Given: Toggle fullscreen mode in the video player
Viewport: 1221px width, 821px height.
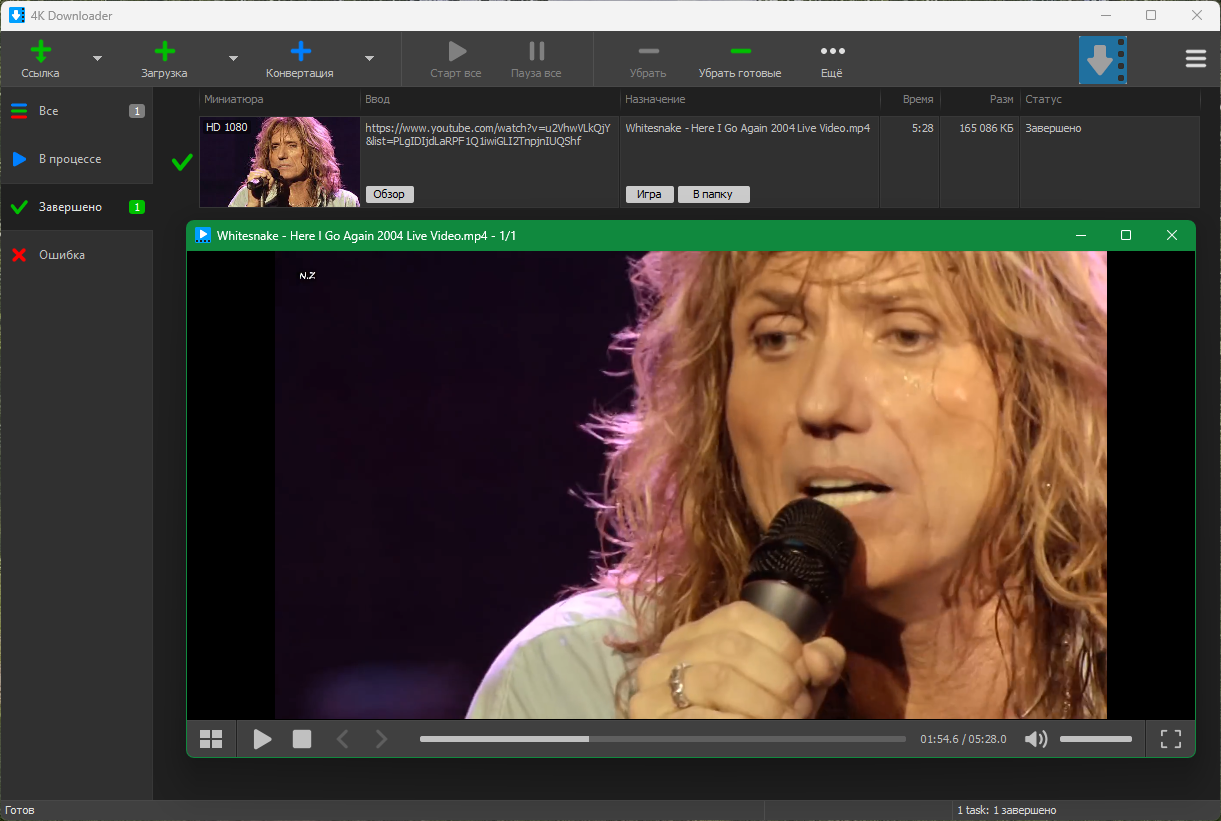Looking at the screenshot, I should [x=1171, y=739].
